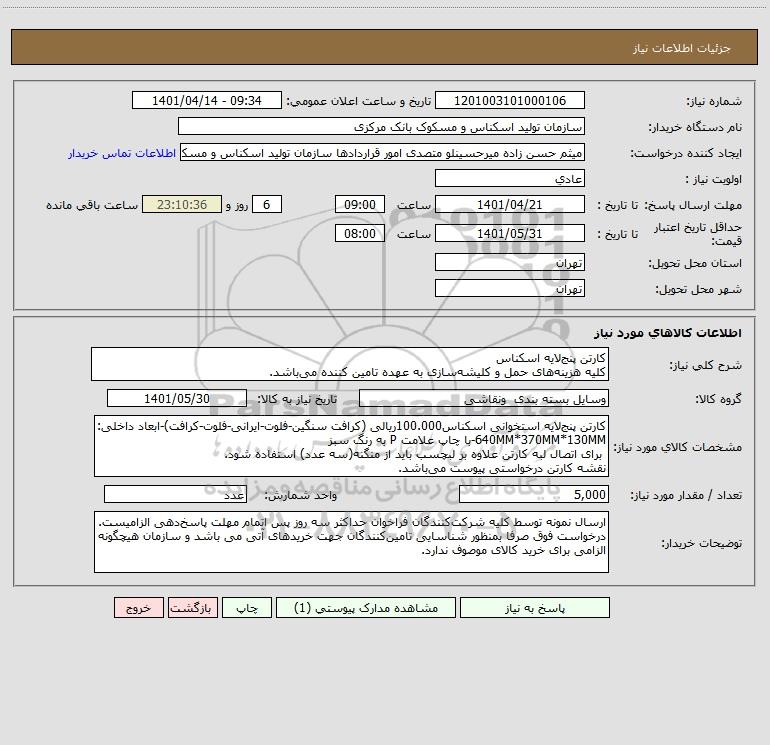The image size is (770, 745).
Task: Click quantity field showing 5,000
Action: click(534, 495)
